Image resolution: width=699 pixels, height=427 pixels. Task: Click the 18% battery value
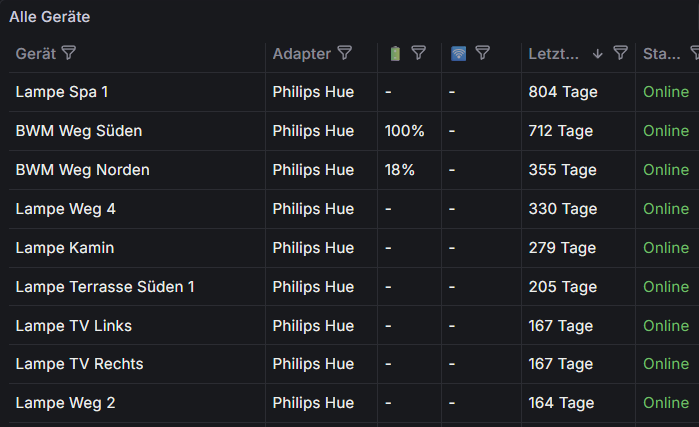pyautogui.click(x=400, y=170)
